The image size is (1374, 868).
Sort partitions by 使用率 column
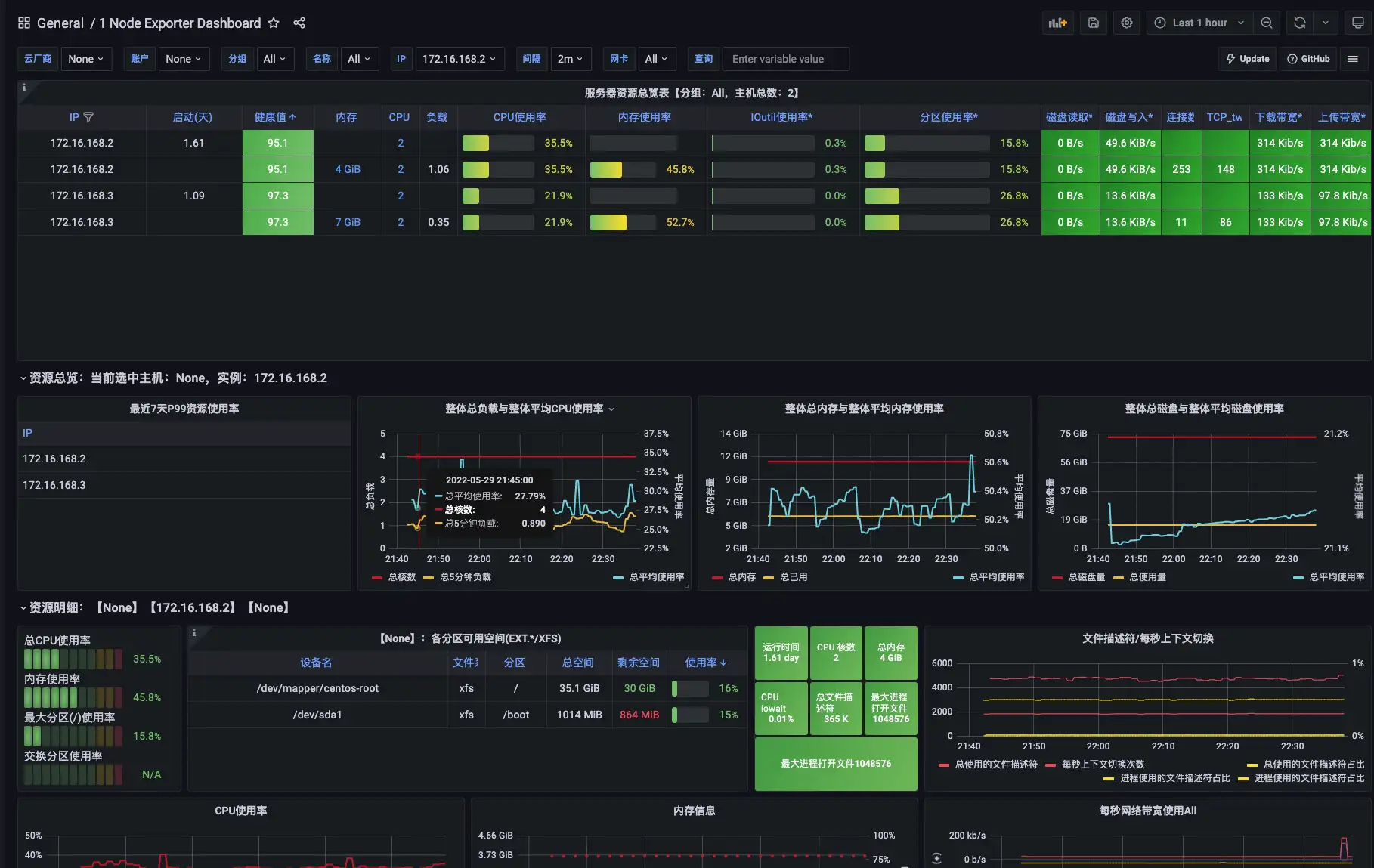pos(705,663)
